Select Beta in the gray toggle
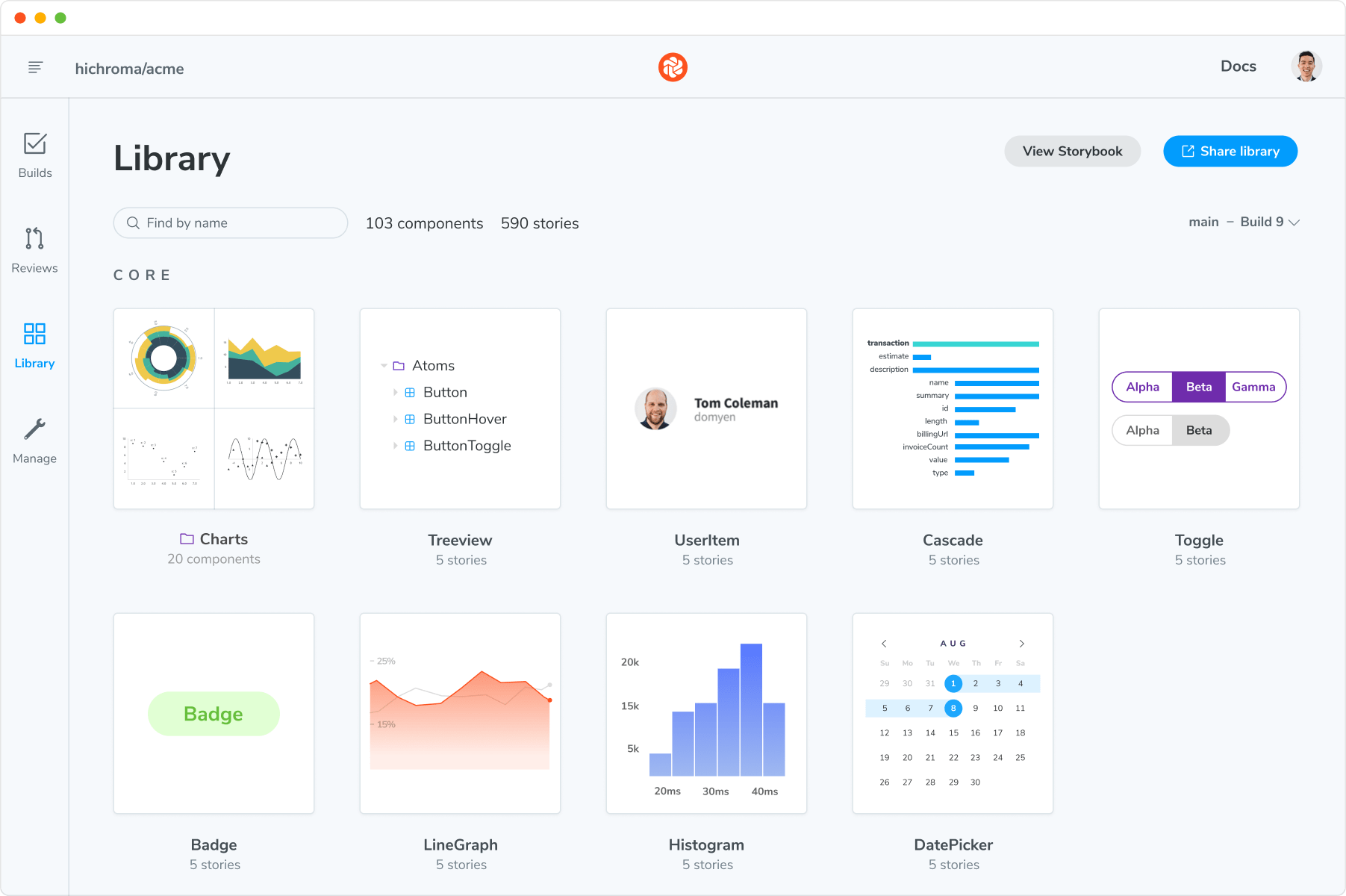 [x=1199, y=430]
